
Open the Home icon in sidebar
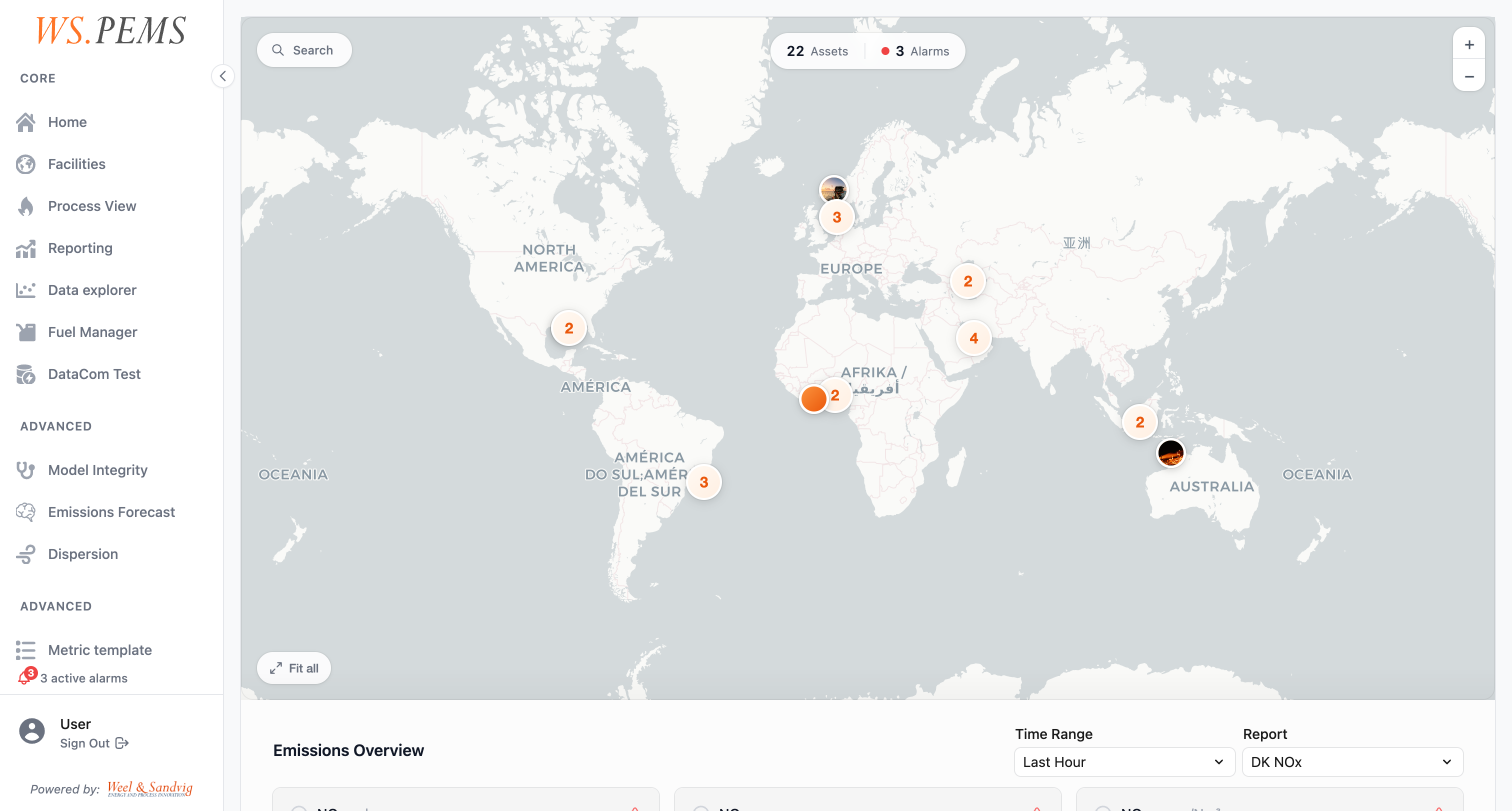click(x=26, y=122)
